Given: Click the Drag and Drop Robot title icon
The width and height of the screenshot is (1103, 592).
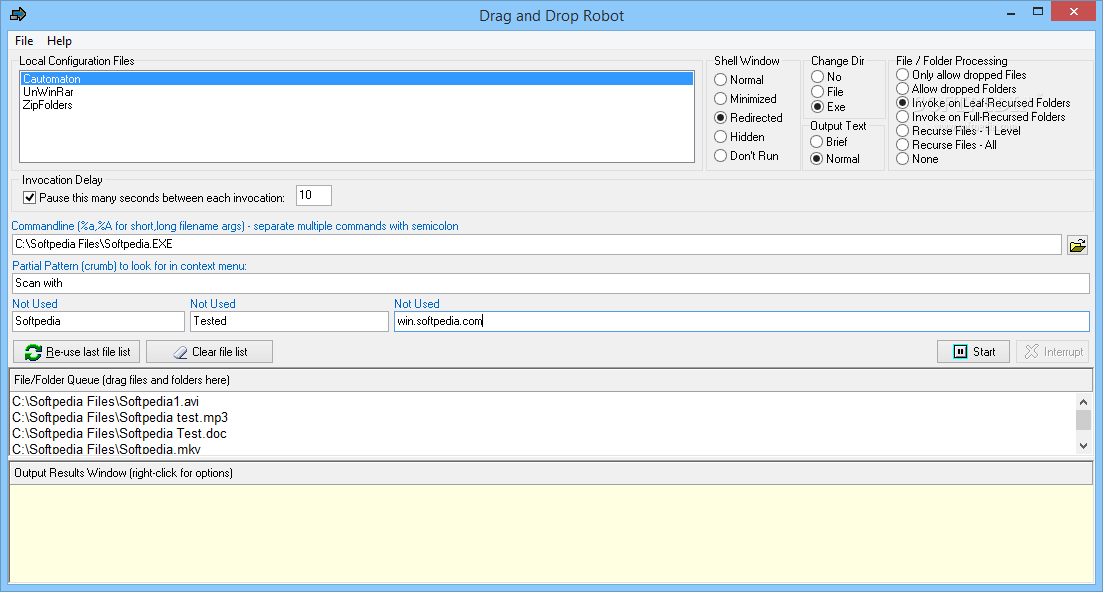Looking at the screenshot, I should pos(18,14).
